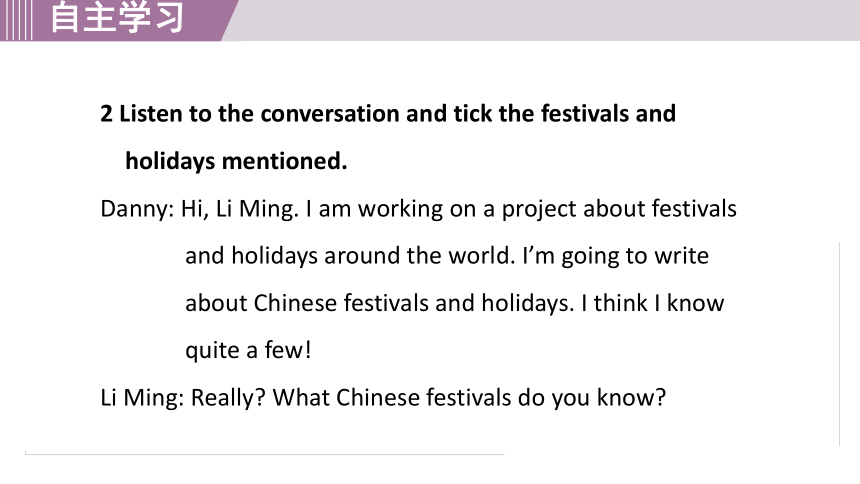Image resolution: width=860 pixels, height=484 pixels.
Task: Click the word 'Really?' in Li Ming's reply
Action: click(228, 397)
